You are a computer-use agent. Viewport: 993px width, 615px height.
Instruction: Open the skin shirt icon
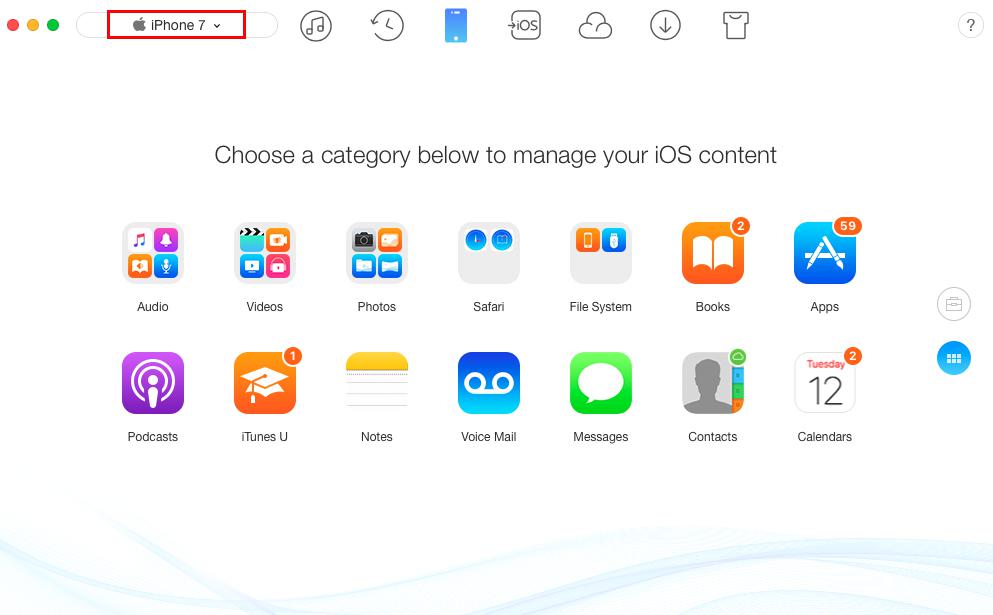[736, 25]
